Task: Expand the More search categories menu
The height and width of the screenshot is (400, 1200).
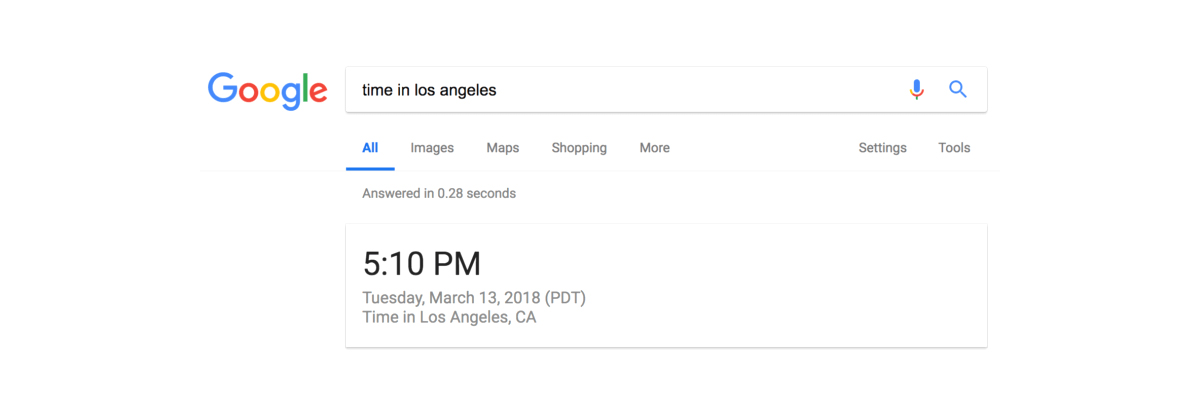Action: click(x=655, y=148)
